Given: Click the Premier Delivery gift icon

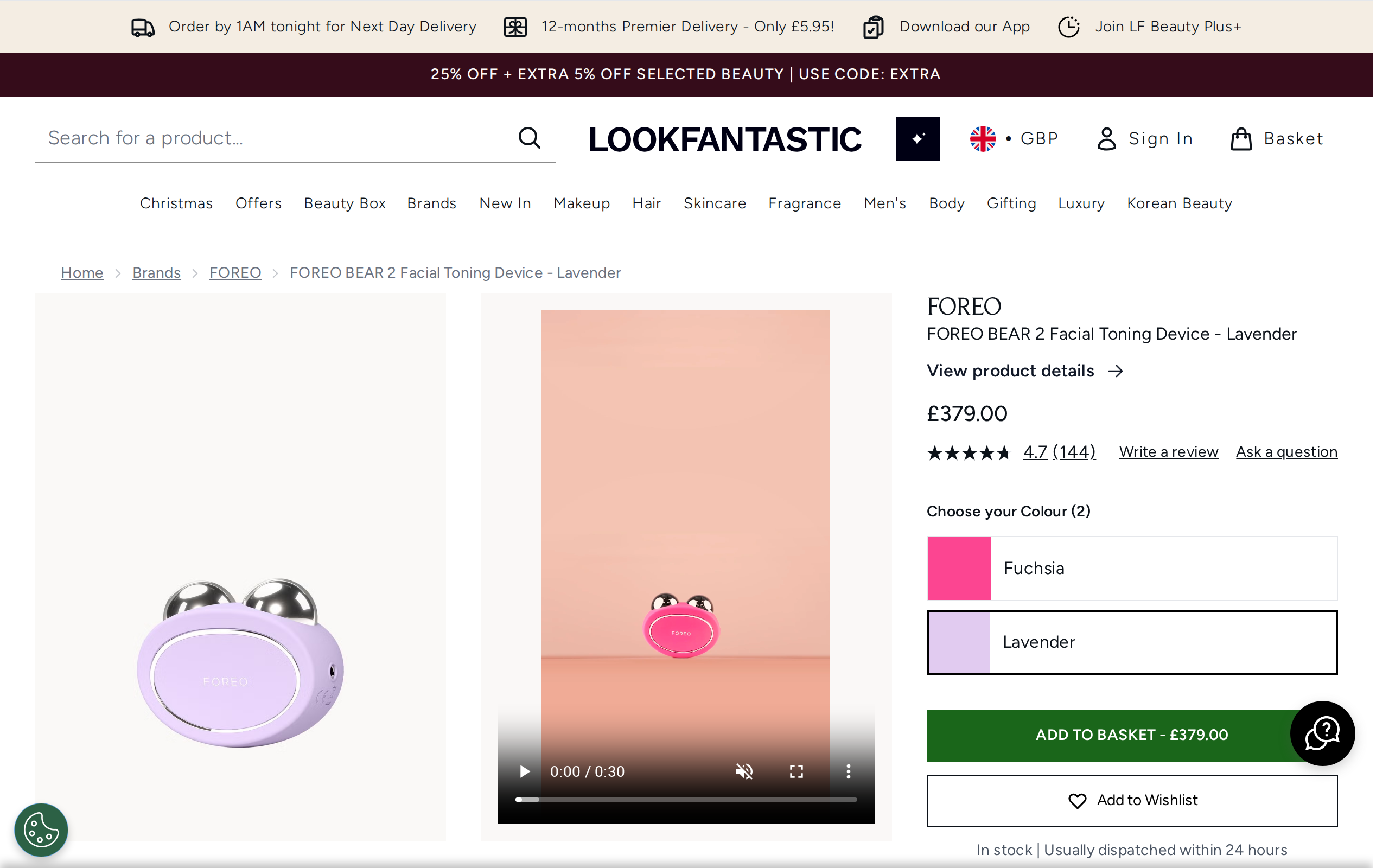Looking at the screenshot, I should click(x=515, y=27).
